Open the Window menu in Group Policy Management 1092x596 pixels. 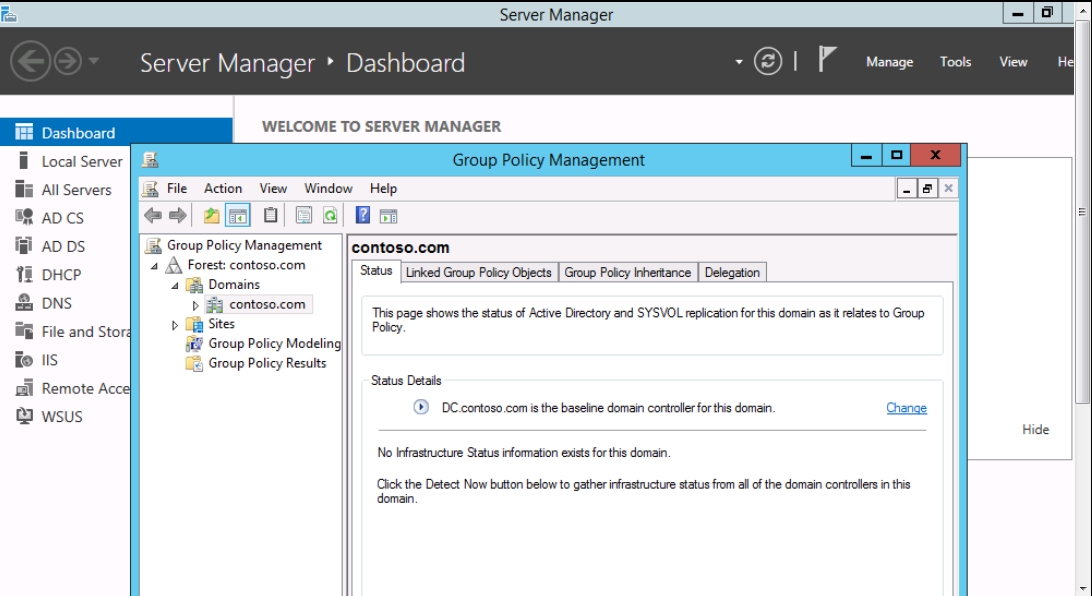coord(328,188)
